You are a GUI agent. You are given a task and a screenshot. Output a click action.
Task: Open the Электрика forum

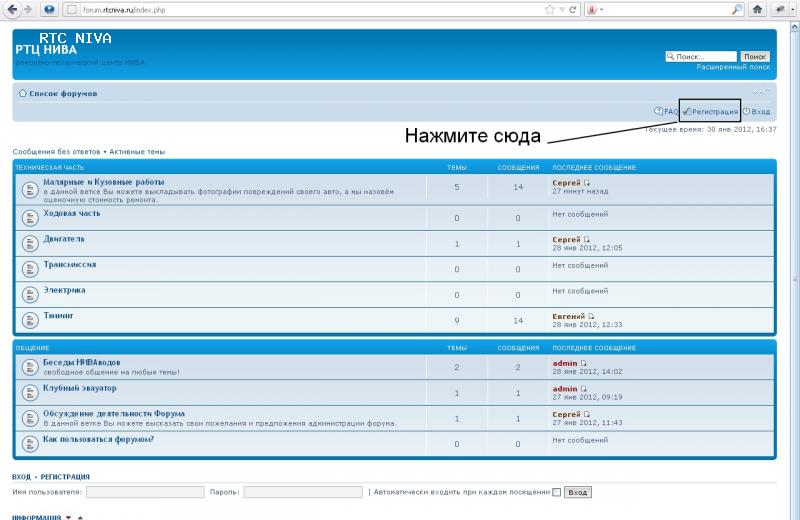pos(64,290)
